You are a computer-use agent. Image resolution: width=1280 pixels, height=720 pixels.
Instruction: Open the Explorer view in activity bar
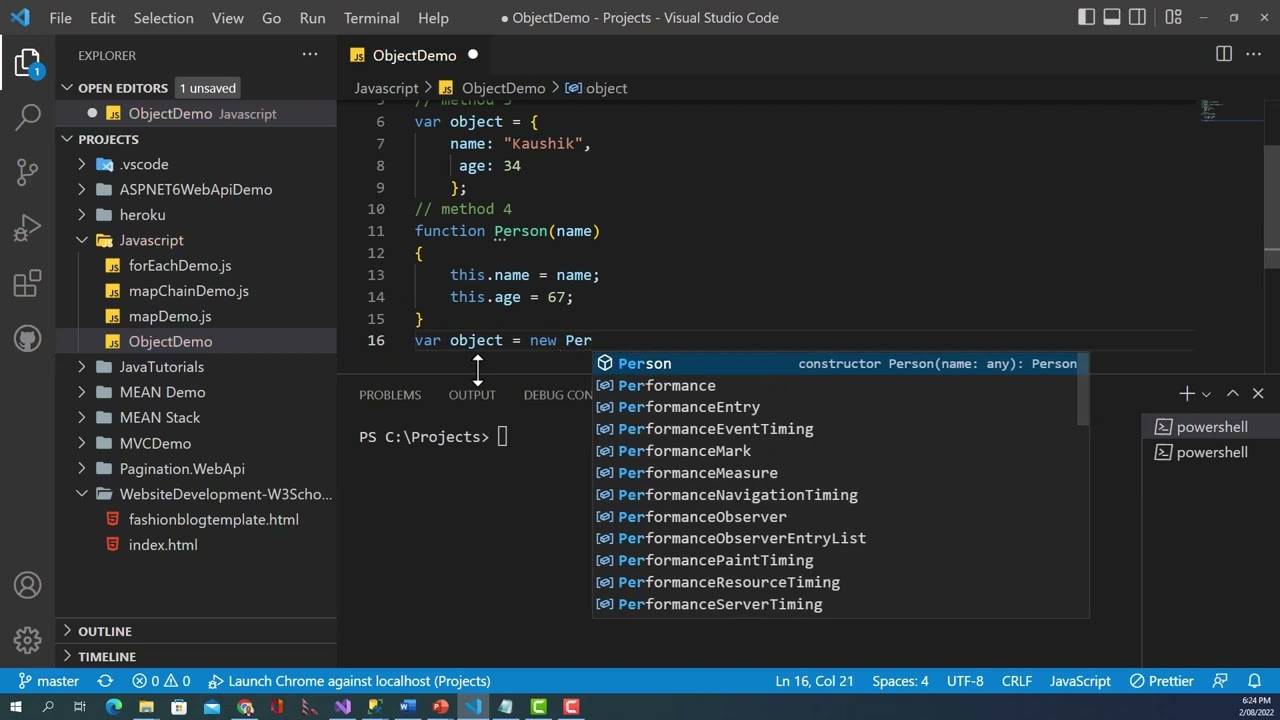[x=27, y=64]
